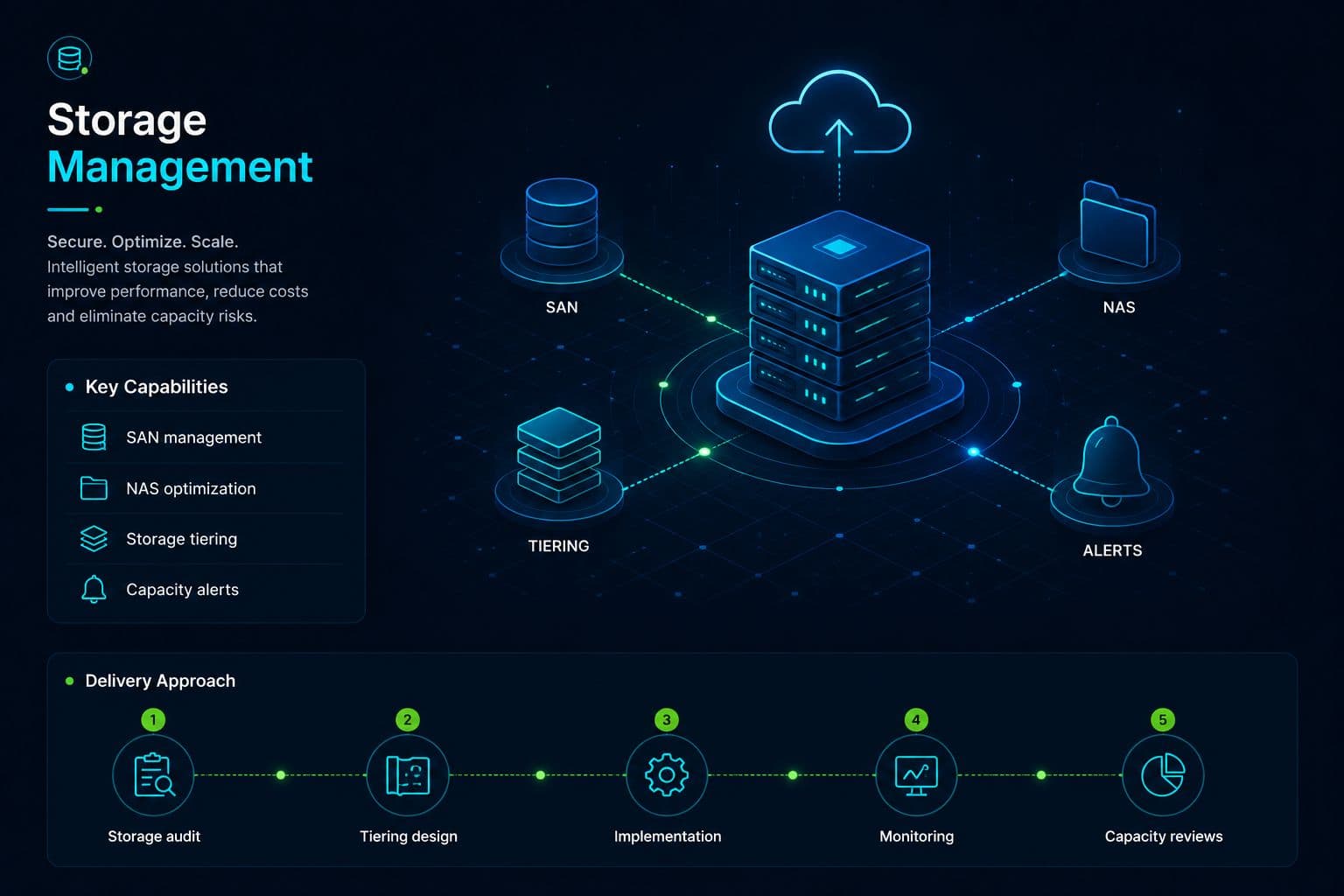The height and width of the screenshot is (896, 1344).
Task: Click the "Tiering design" step label
Action: point(409,836)
